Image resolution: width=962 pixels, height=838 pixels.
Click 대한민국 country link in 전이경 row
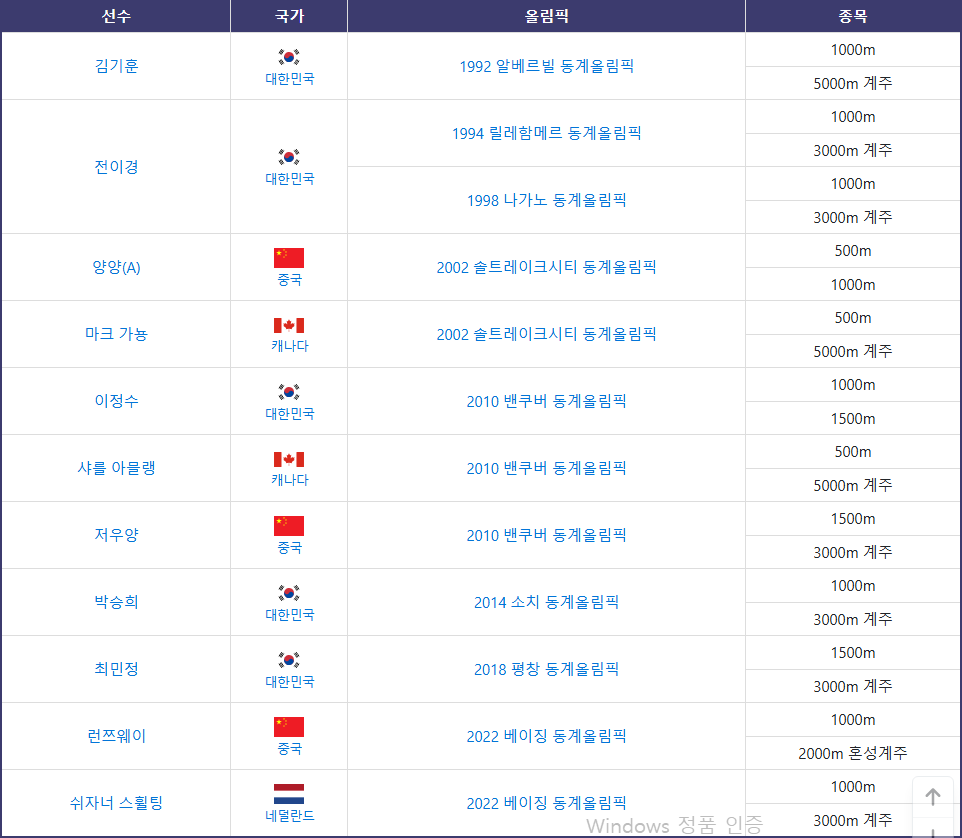[x=290, y=179]
